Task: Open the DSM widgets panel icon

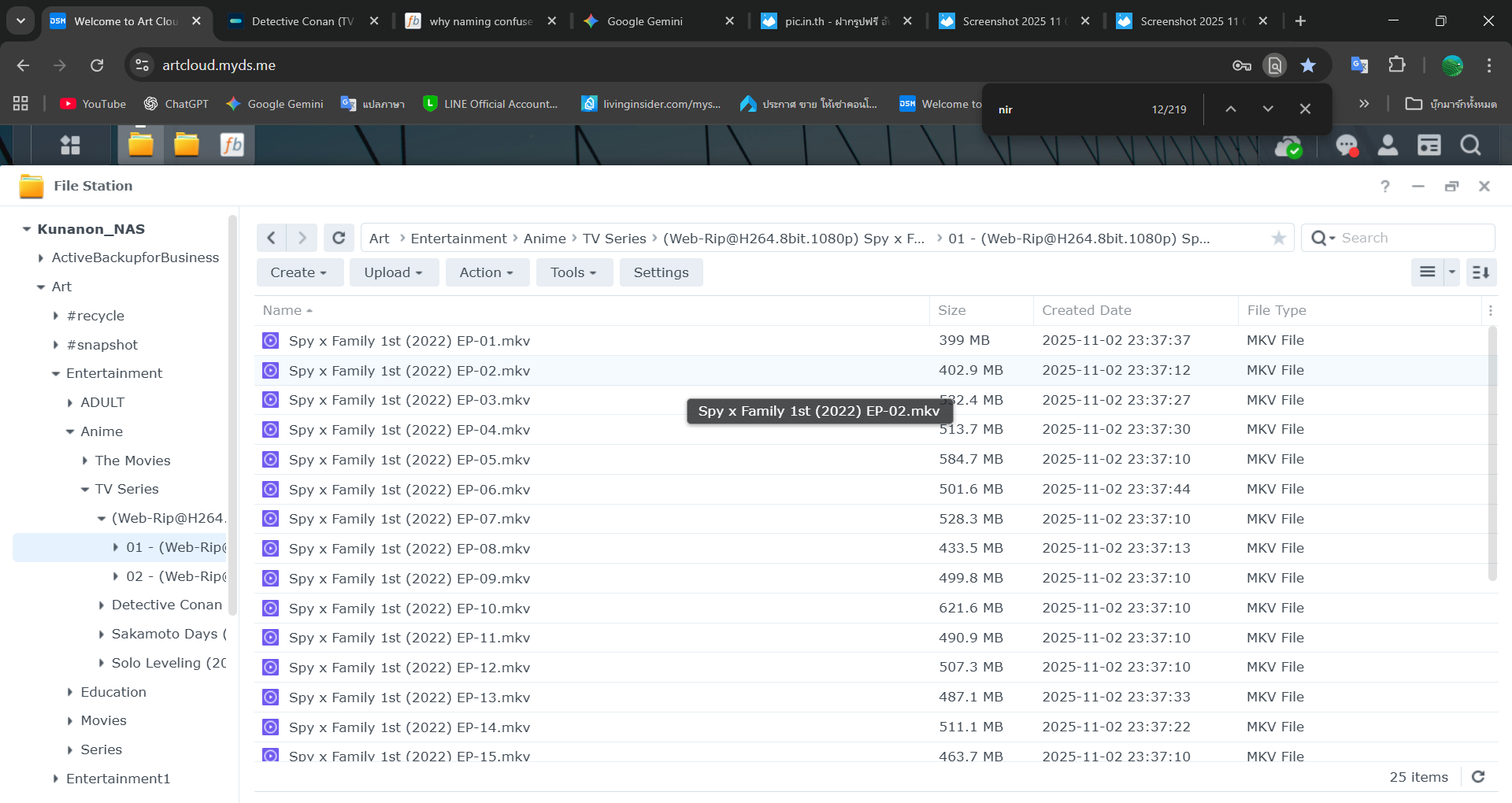Action: pyautogui.click(x=1429, y=146)
